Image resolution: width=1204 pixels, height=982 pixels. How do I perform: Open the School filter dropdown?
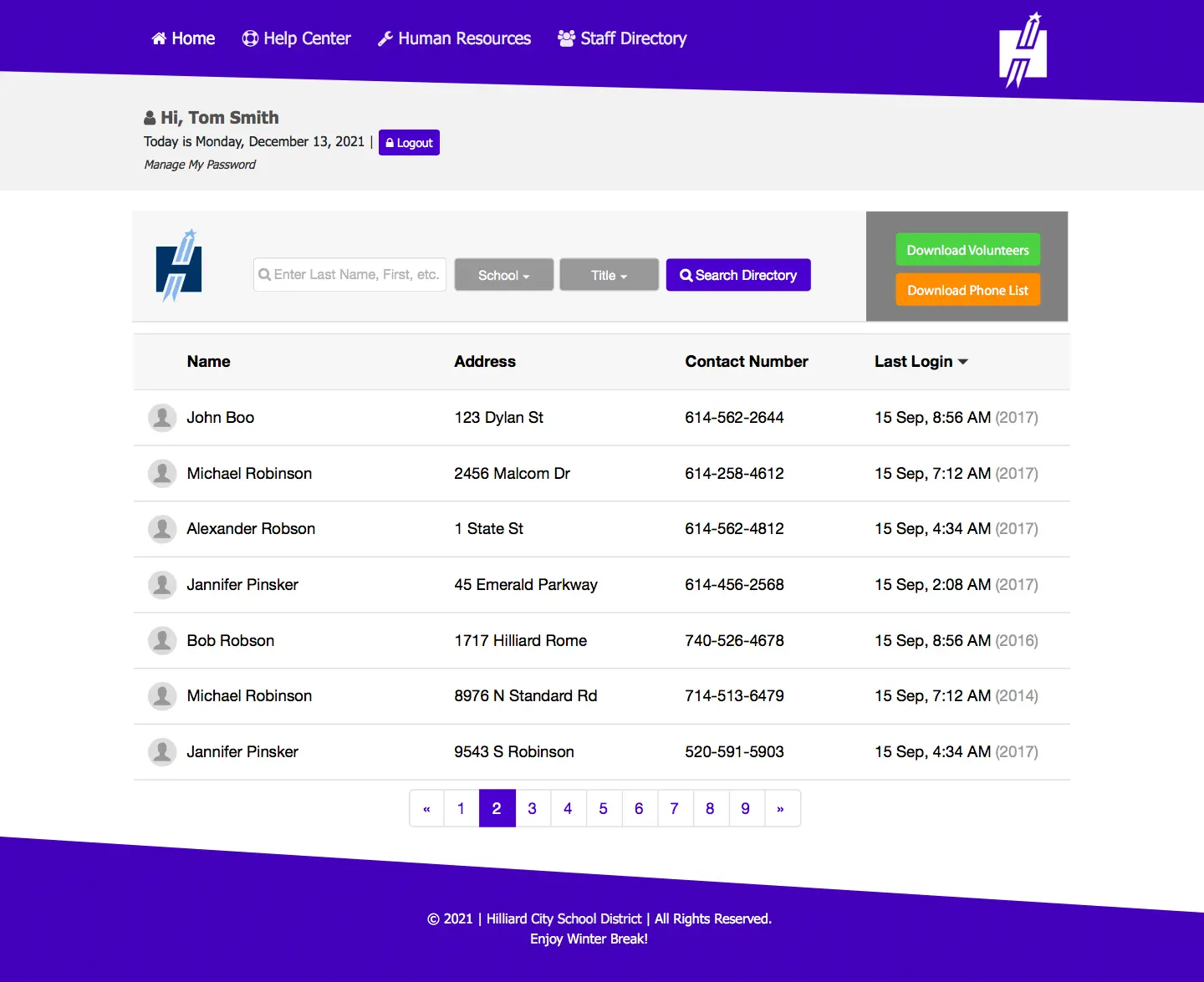(503, 275)
